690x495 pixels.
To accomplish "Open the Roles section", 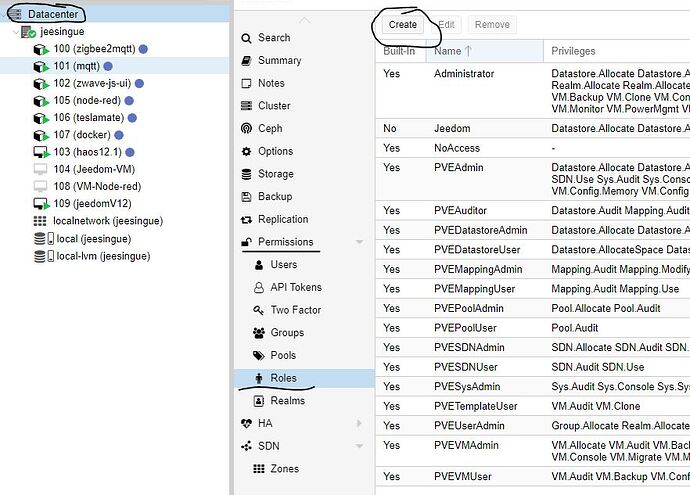I will click(x=304, y=378).
